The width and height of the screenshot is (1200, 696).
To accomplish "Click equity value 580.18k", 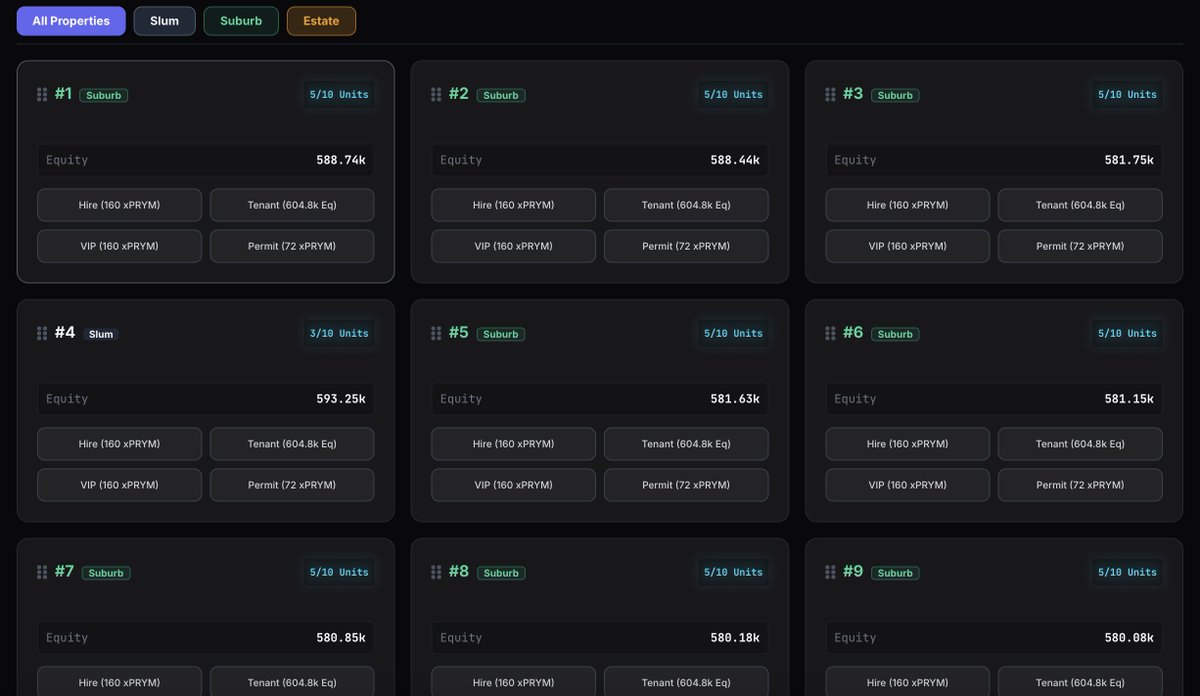I will 735,638.
